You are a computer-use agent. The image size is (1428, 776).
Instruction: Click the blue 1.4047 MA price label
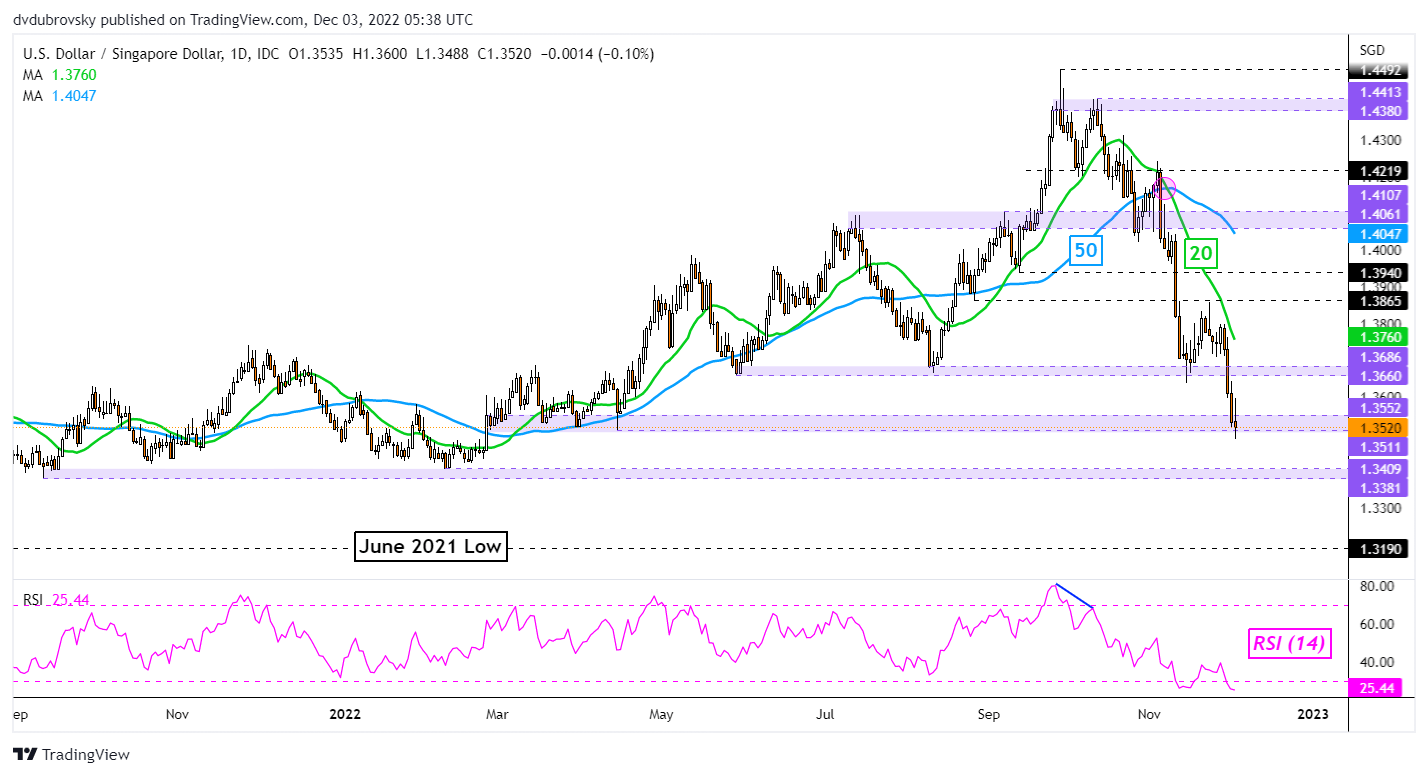1379,233
